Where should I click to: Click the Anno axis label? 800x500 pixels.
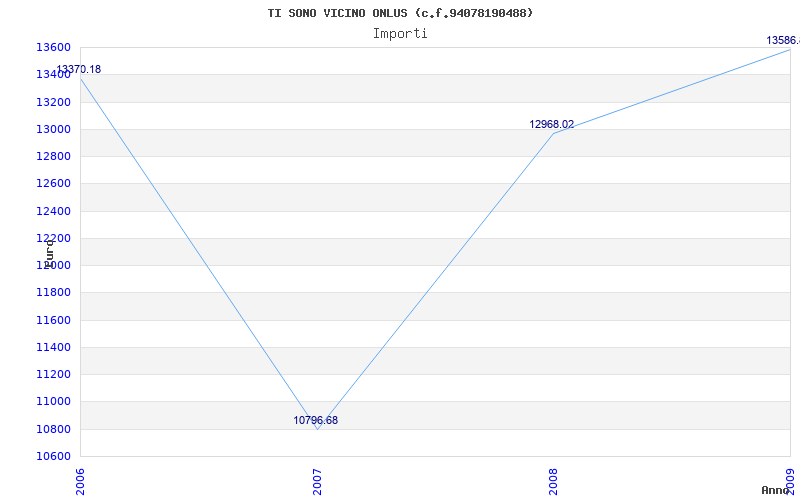(775, 490)
